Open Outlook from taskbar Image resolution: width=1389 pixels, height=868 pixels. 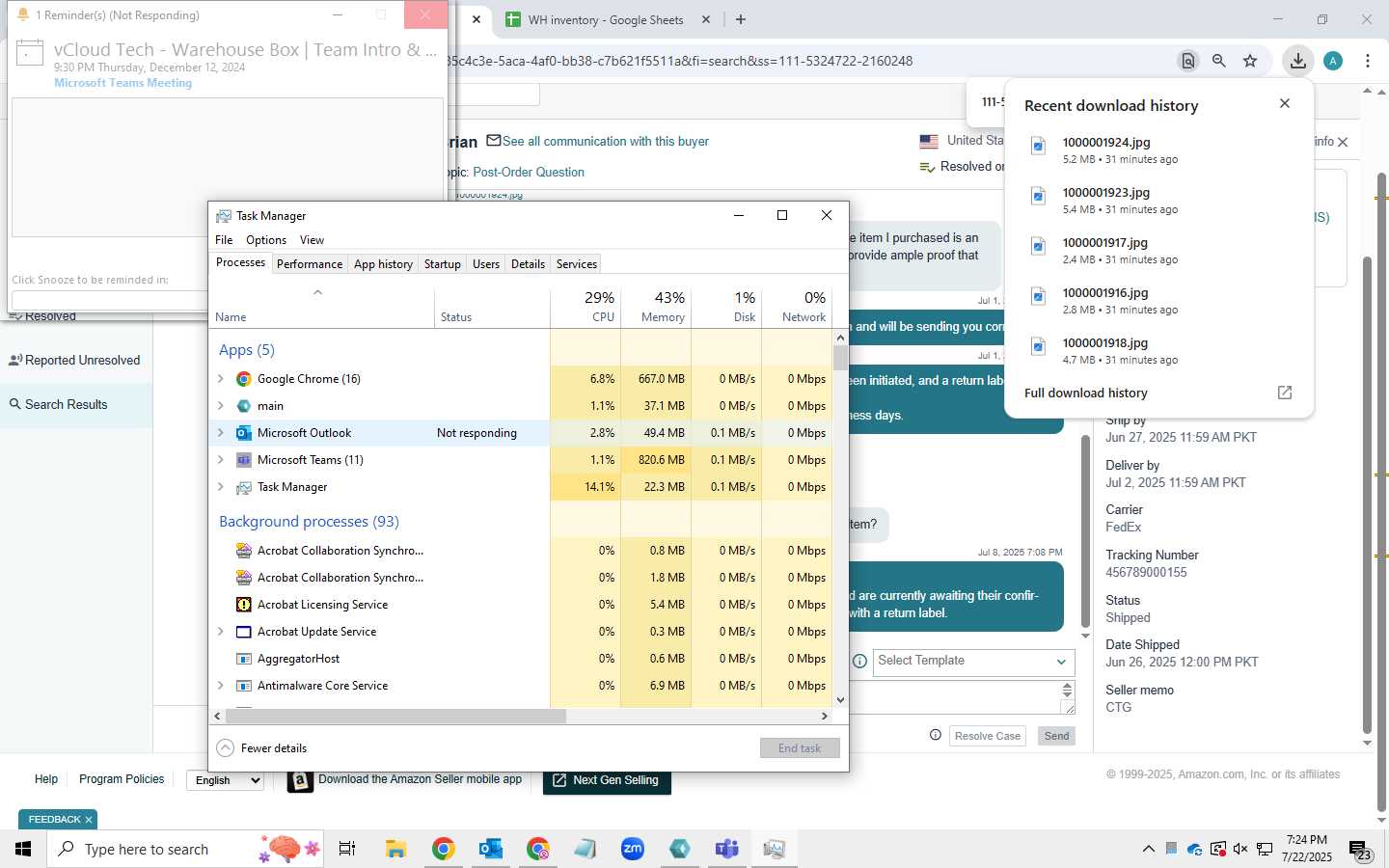coord(490,849)
